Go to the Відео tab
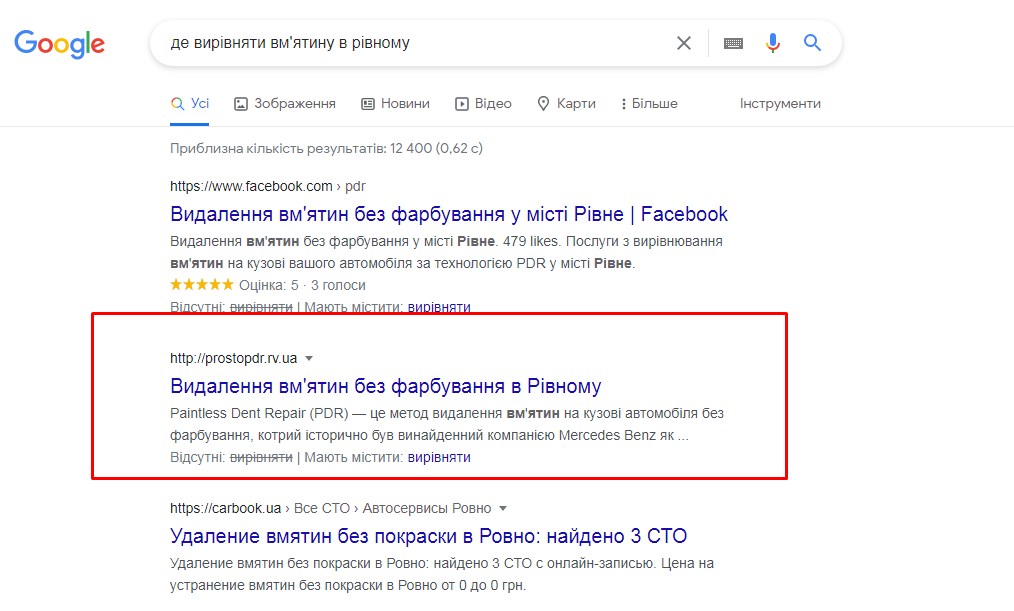1014x611 pixels. tap(483, 103)
